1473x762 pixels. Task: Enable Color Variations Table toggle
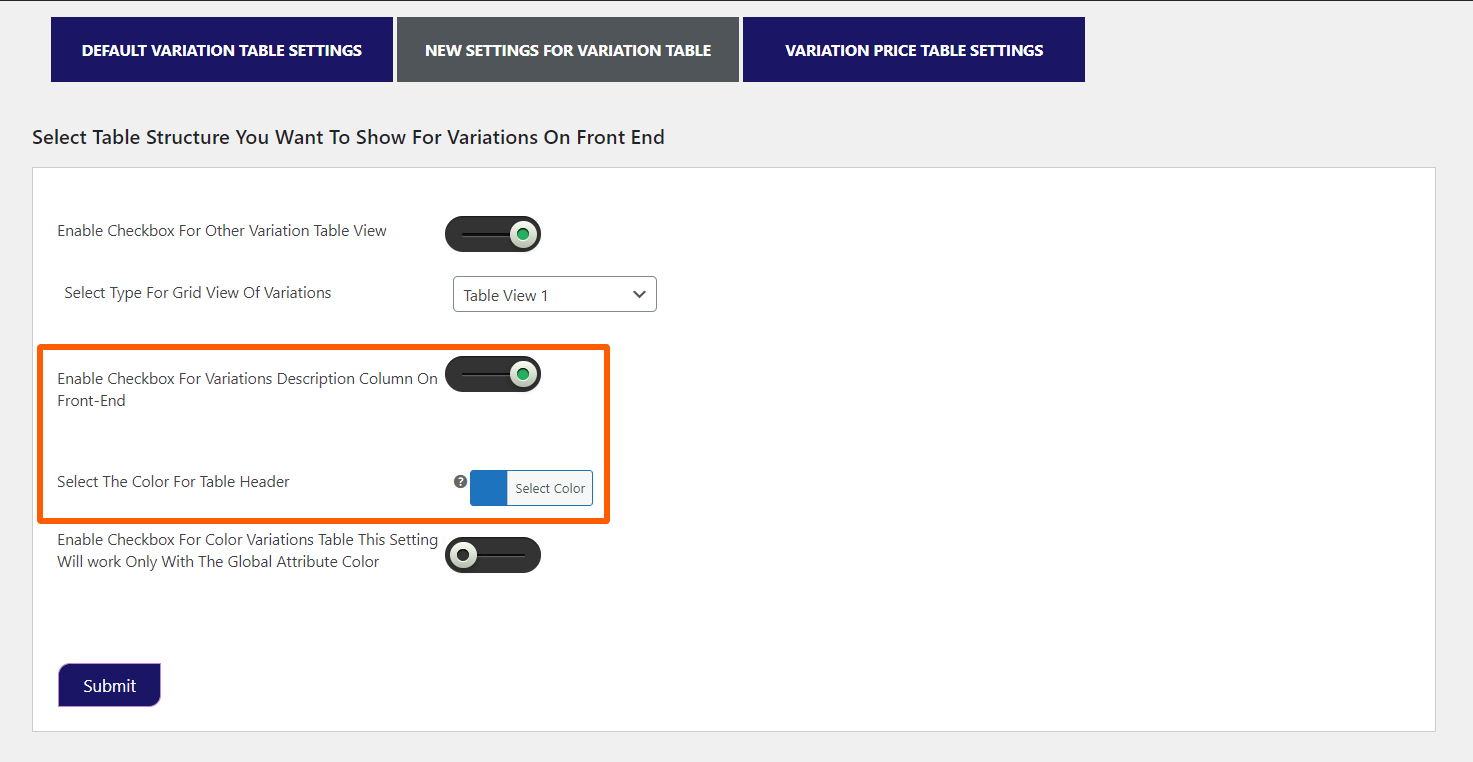(x=493, y=555)
